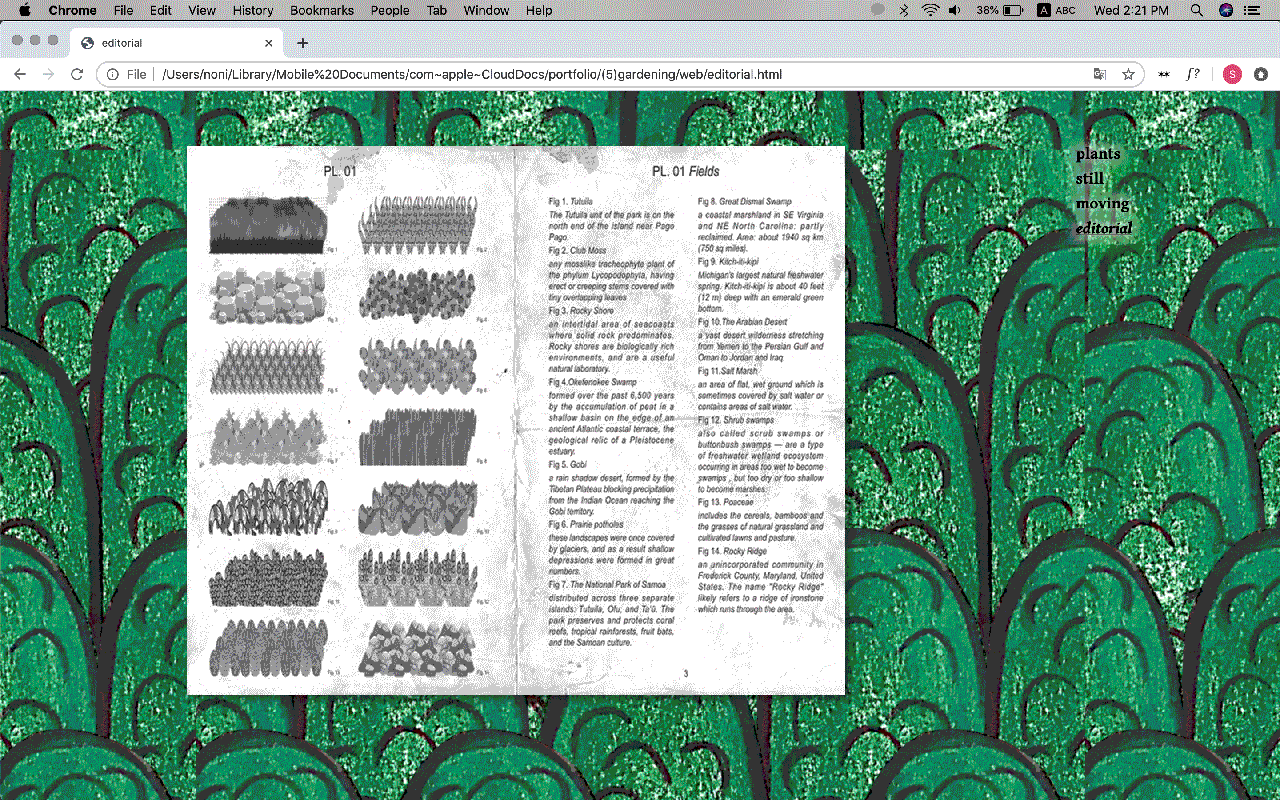
Task: Bookmark this page with the star
Action: tap(1128, 74)
